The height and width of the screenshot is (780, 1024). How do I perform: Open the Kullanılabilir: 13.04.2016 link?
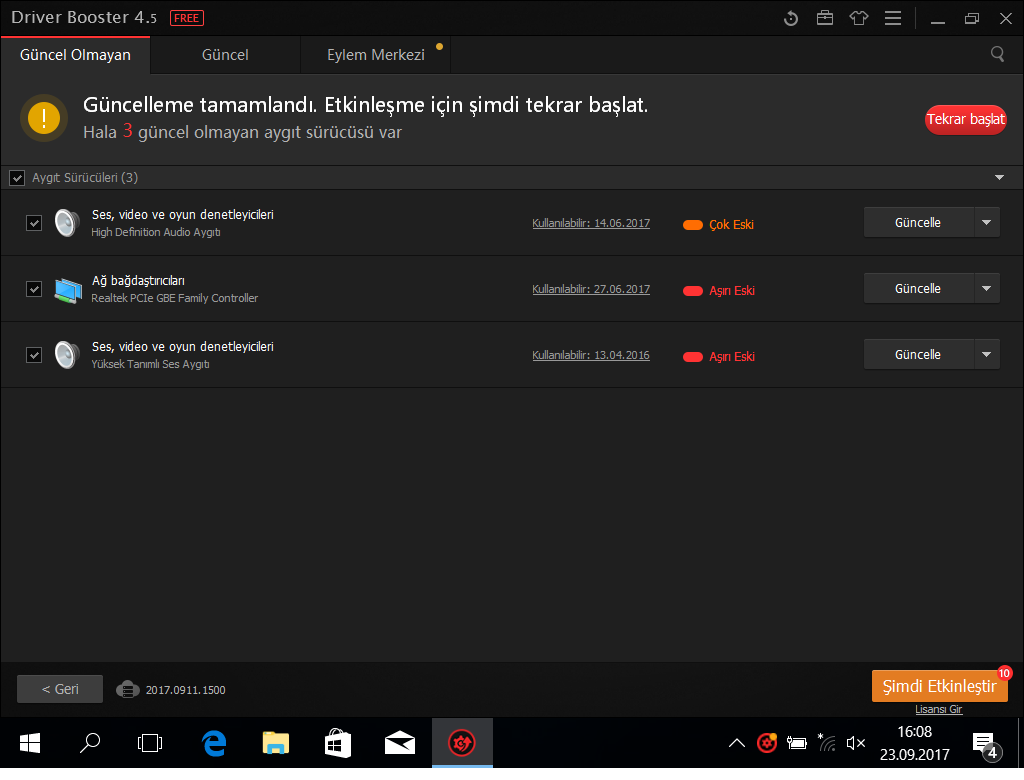coord(591,355)
